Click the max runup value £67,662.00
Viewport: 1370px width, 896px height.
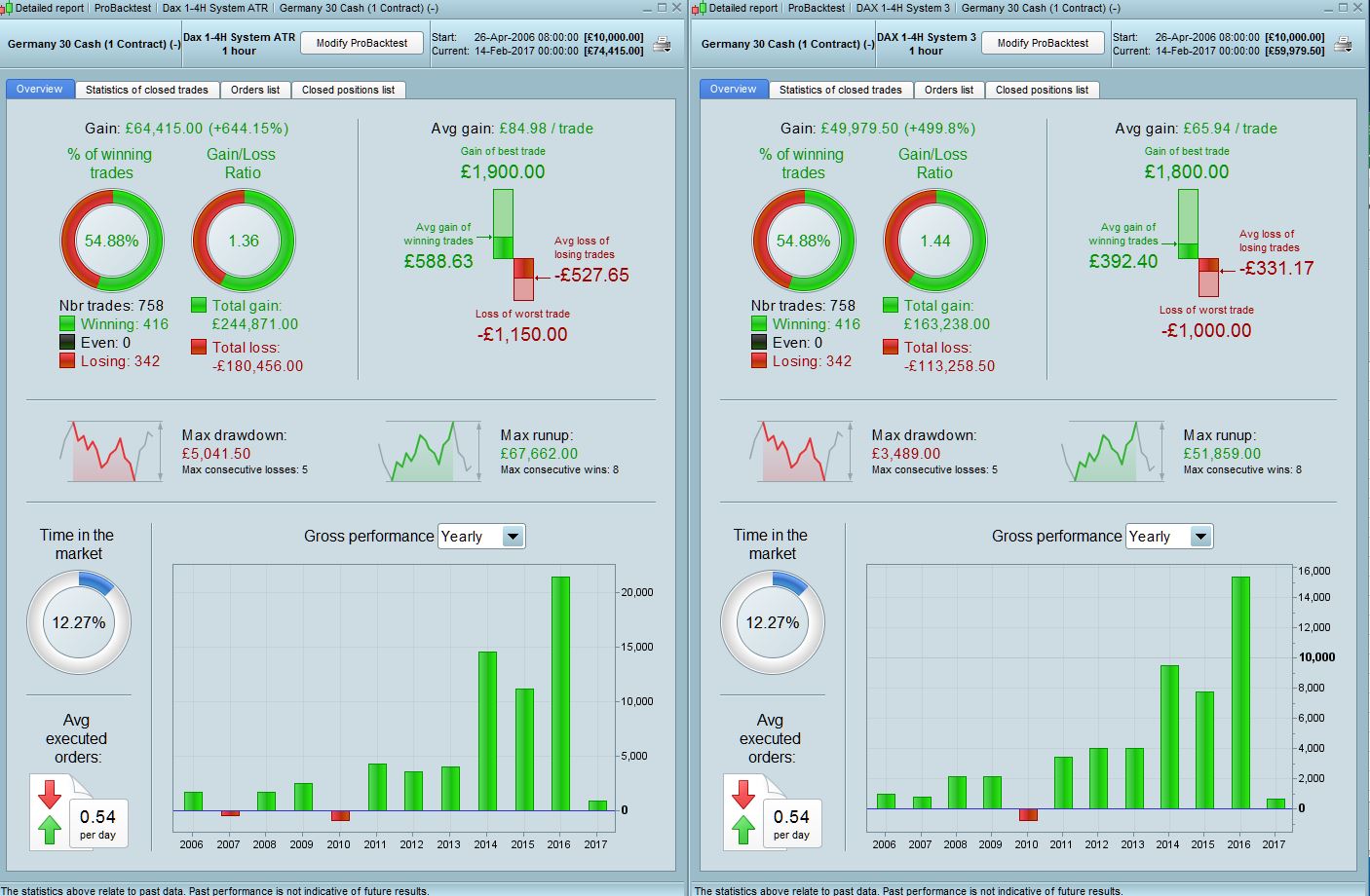(539, 454)
